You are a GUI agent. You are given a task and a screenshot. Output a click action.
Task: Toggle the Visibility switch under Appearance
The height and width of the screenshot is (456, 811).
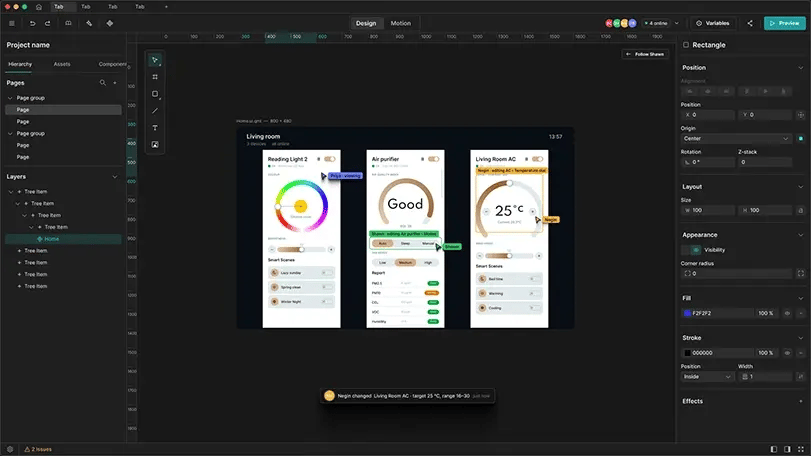pyautogui.click(x=692, y=250)
